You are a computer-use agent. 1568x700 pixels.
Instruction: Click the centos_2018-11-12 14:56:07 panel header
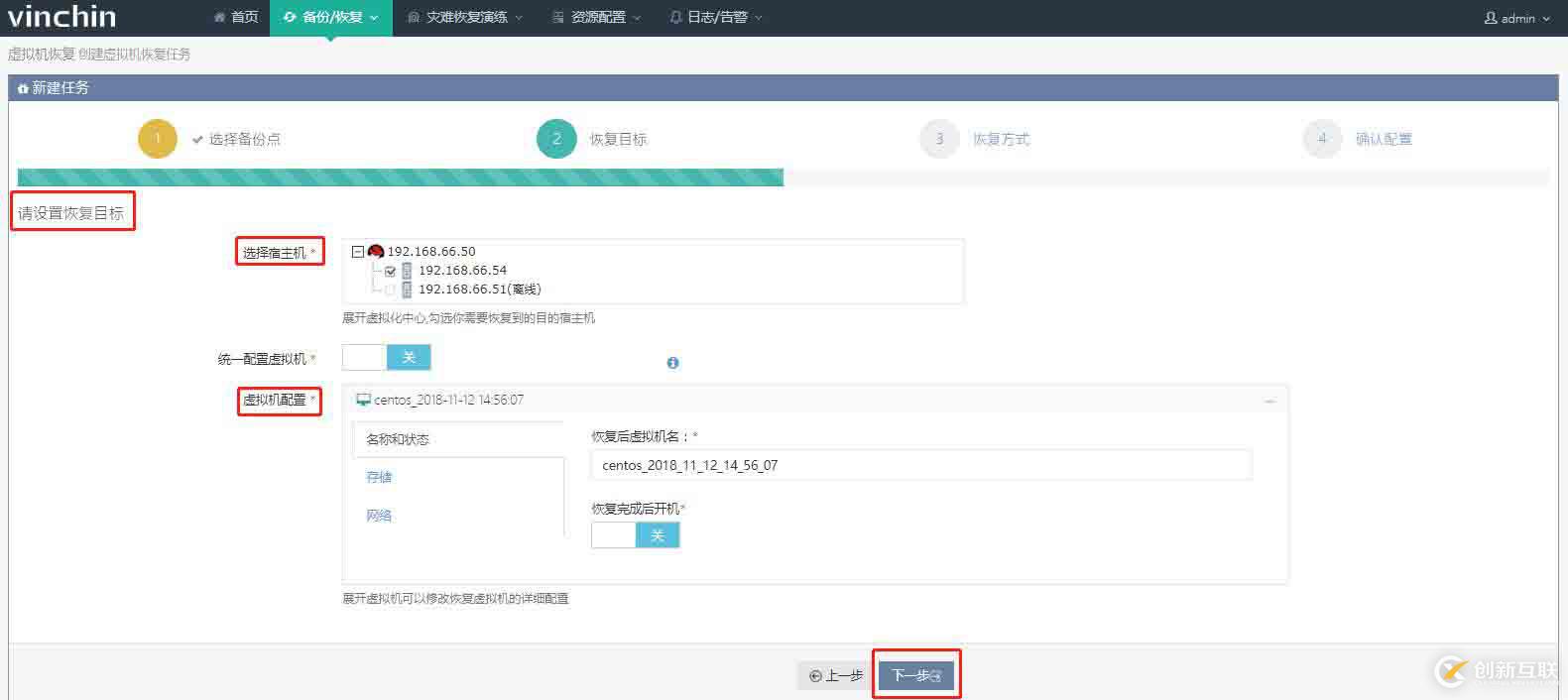815,401
